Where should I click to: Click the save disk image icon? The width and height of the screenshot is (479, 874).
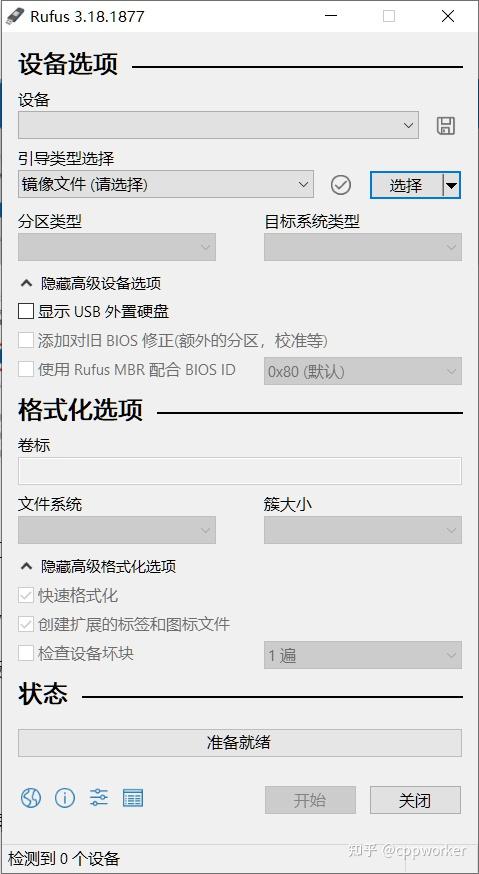click(x=446, y=126)
